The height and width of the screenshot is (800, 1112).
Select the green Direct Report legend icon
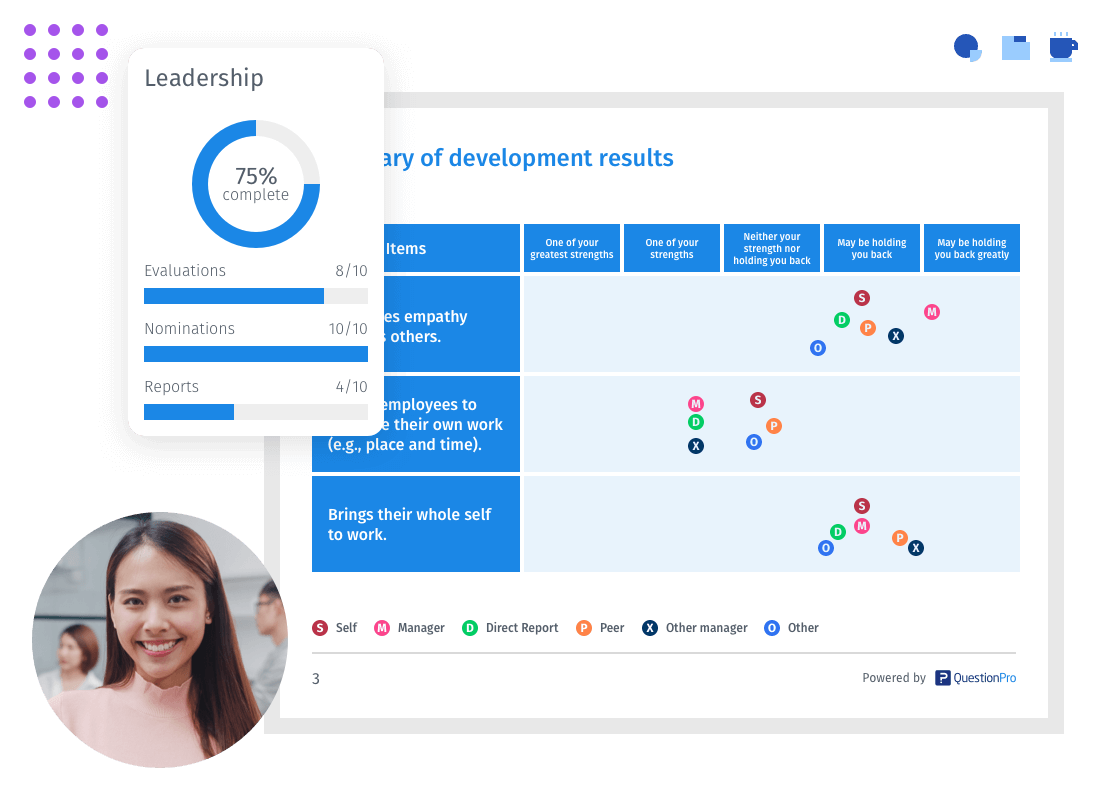pyautogui.click(x=470, y=628)
